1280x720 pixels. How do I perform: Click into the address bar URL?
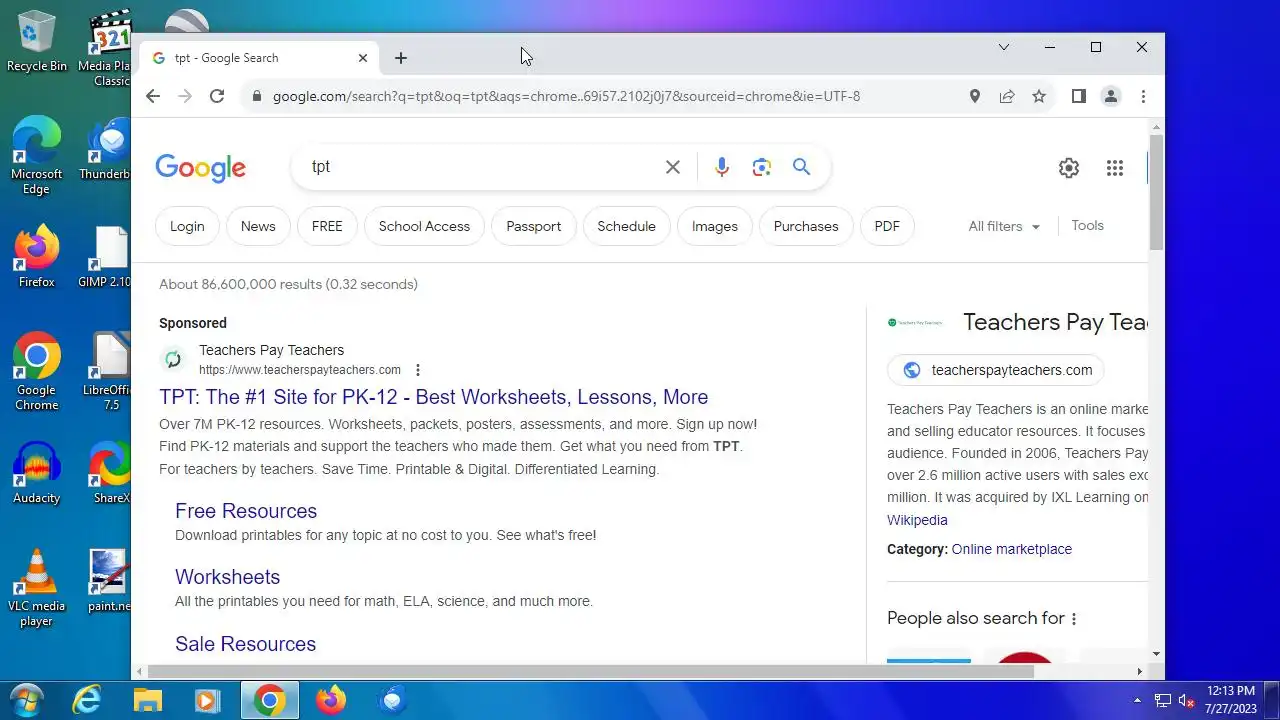coord(566,96)
